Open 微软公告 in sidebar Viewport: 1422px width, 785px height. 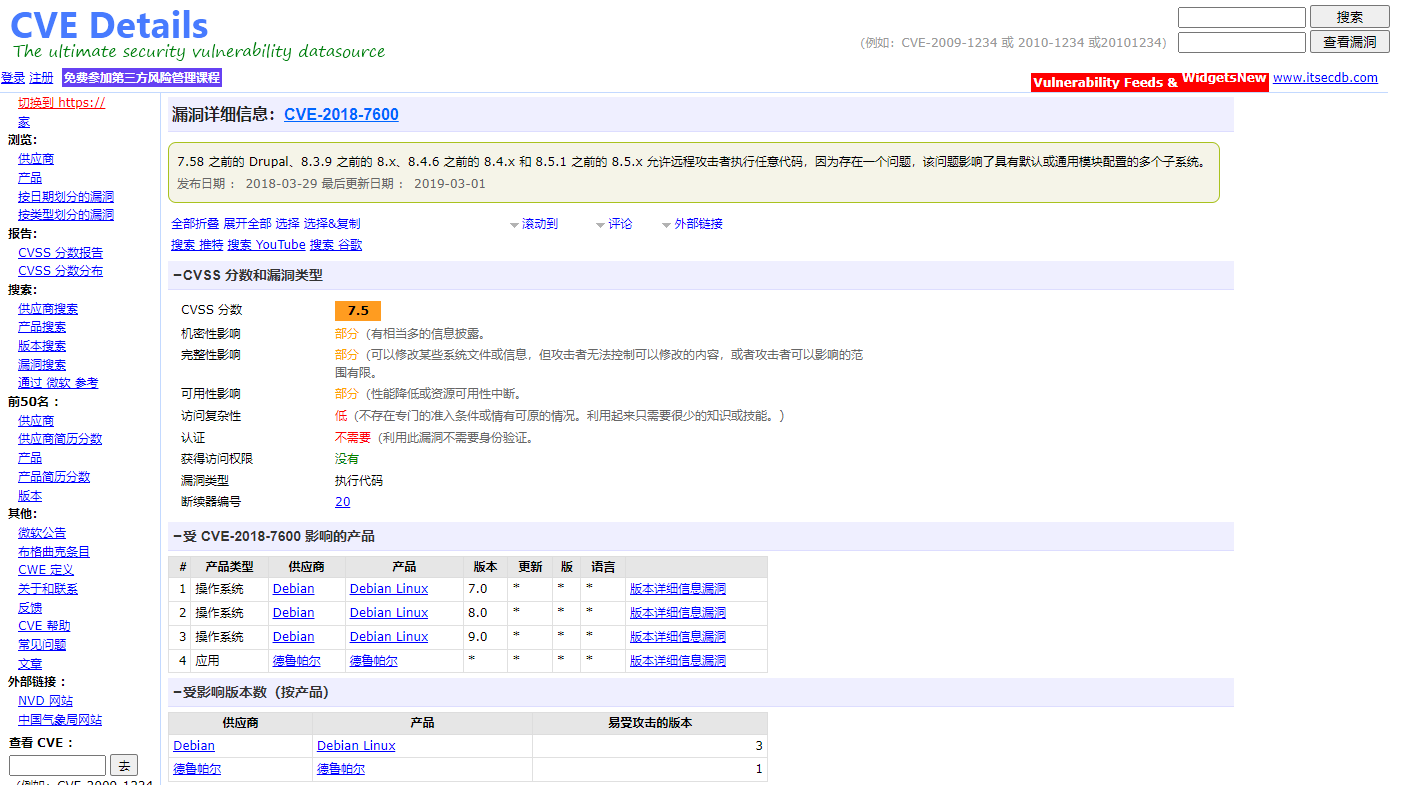42,533
